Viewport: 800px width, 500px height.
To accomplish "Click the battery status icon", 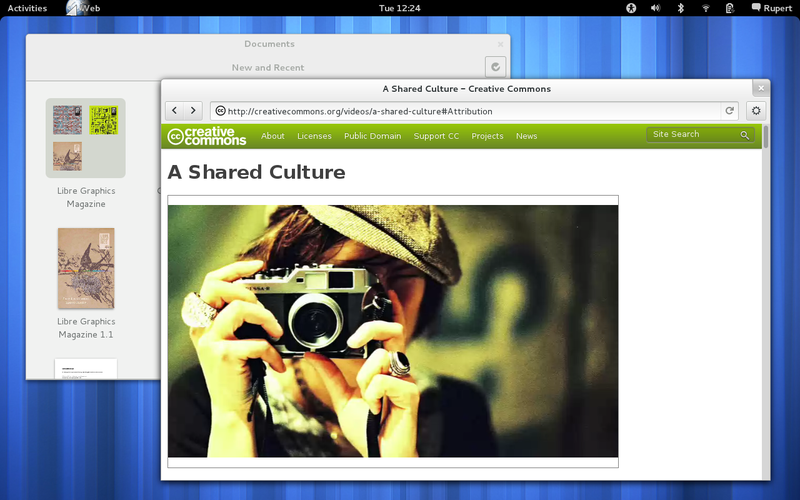I will [x=730, y=8].
